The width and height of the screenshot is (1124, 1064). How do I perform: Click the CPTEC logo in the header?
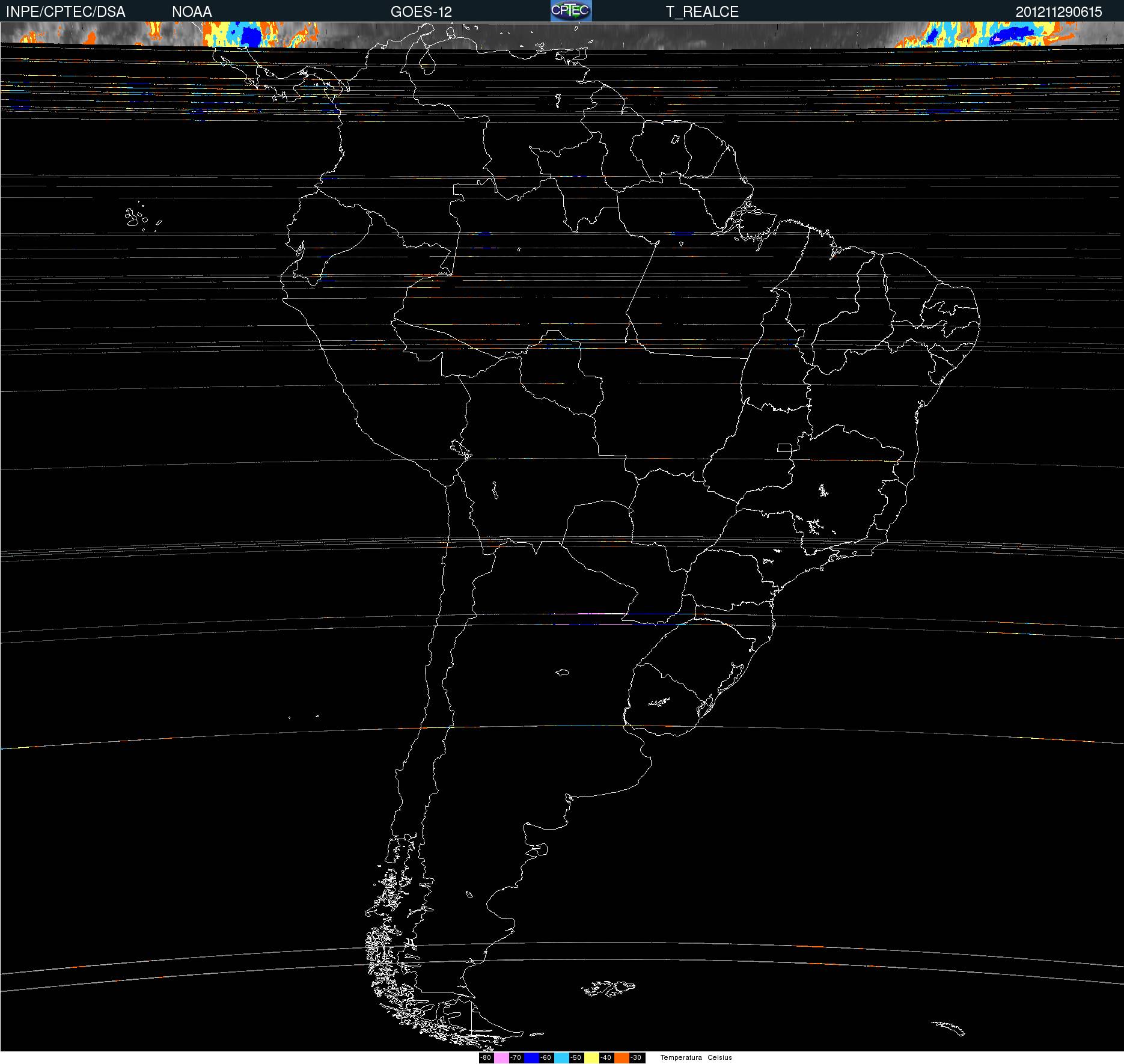coord(571,11)
